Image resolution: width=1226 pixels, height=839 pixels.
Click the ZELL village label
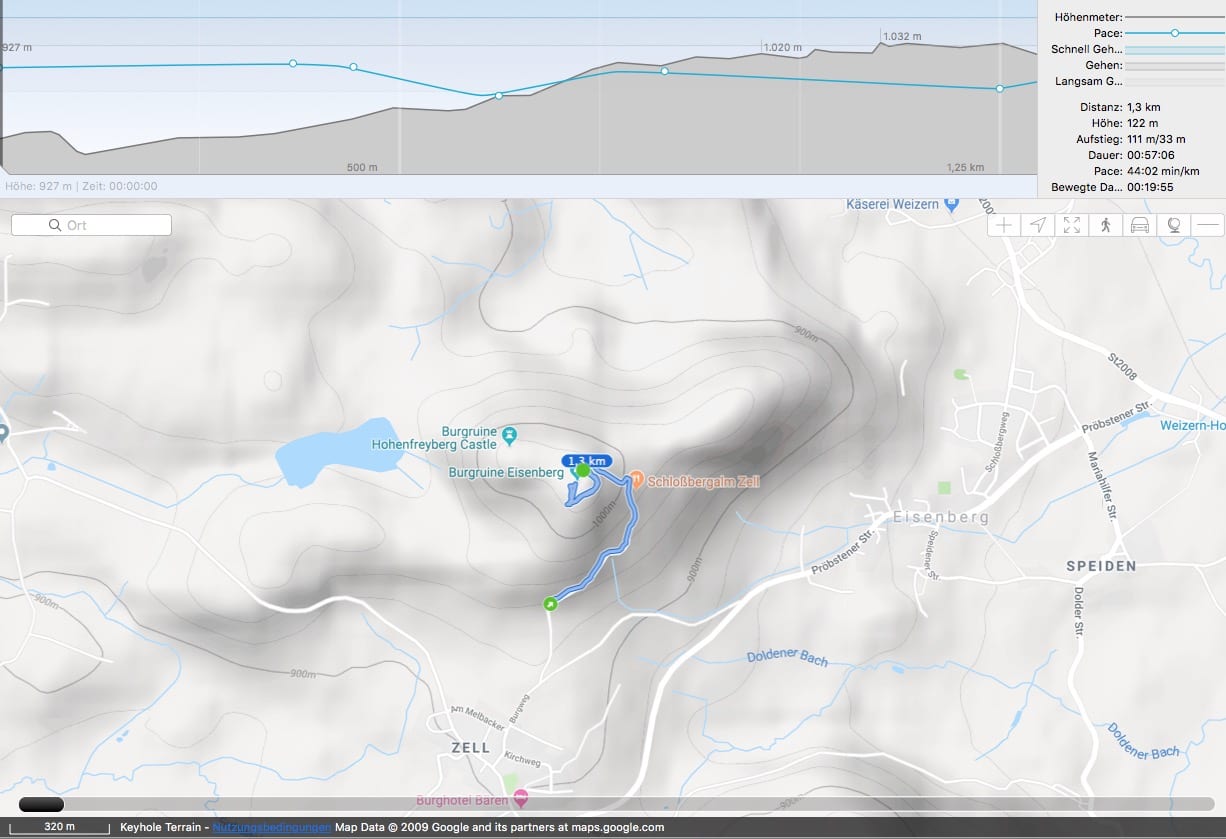[x=471, y=748]
